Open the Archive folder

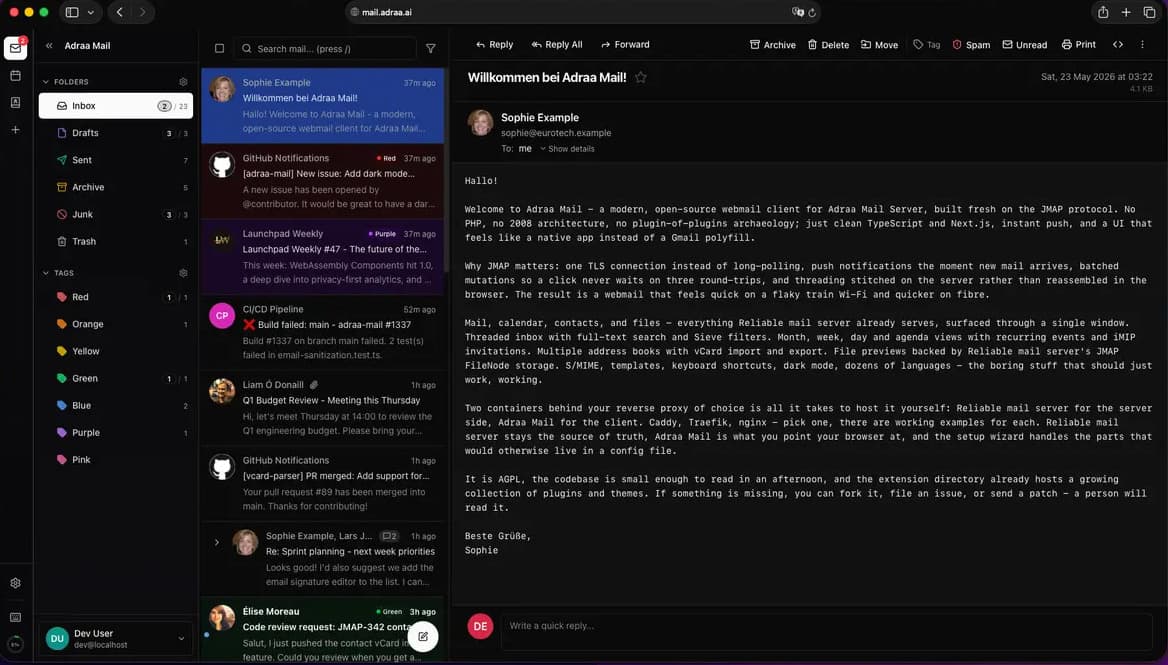115,188
